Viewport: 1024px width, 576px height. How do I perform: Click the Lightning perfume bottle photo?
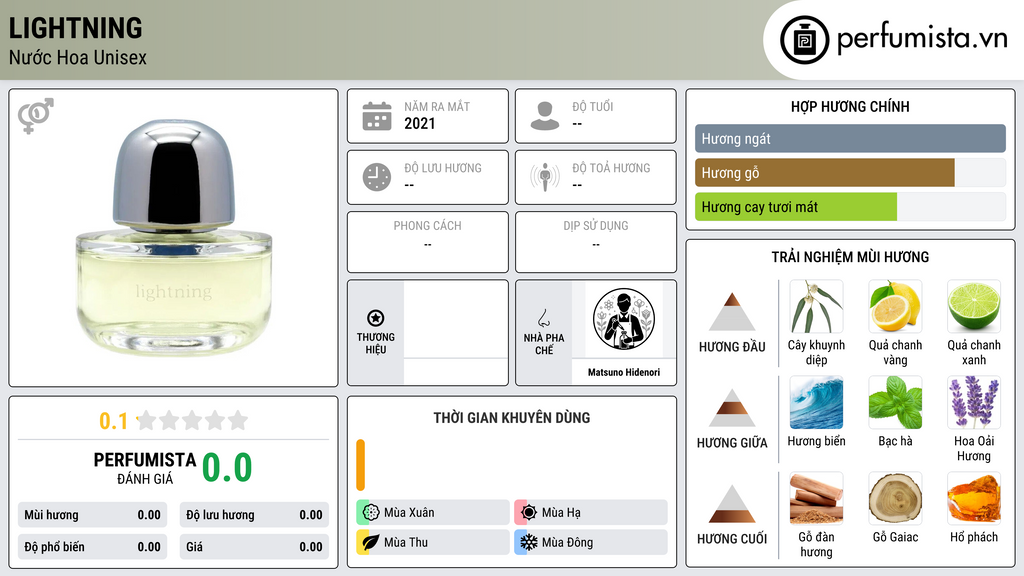(x=174, y=238)
